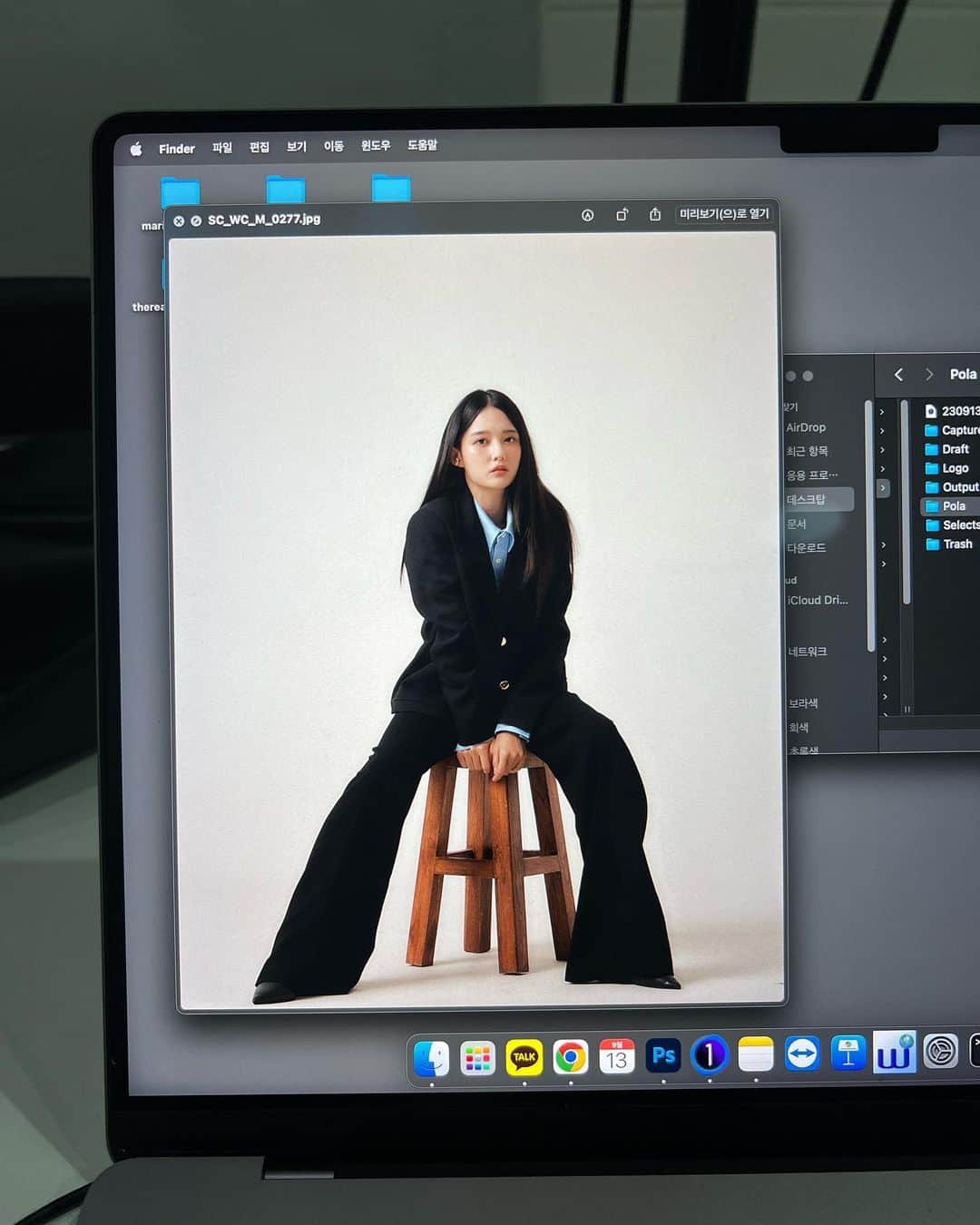Open Launchpad from the Dock
Screen dimensions: 980x1225
click(477, 1058)
